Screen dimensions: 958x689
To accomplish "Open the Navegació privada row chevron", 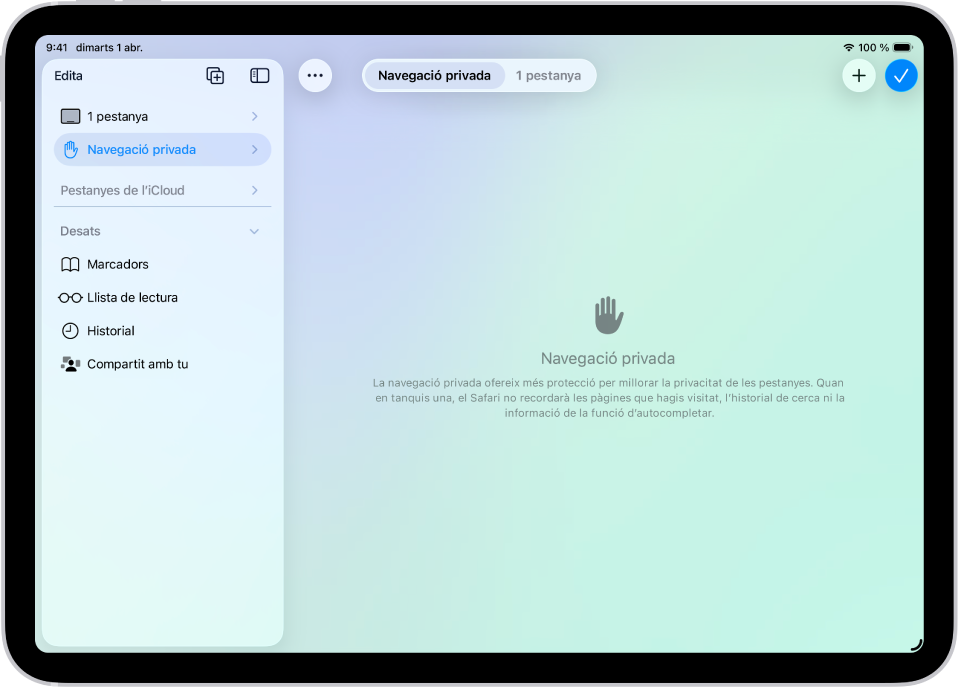I will tap(255, 150).
